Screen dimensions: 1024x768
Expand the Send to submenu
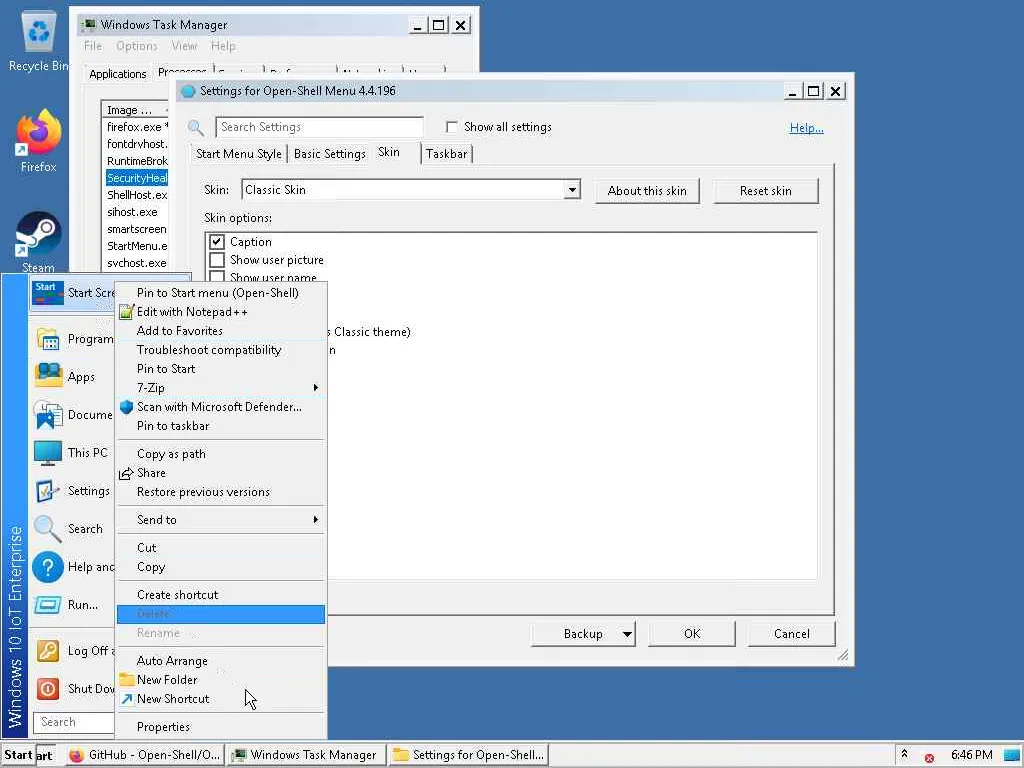click(x=221, y=520)
